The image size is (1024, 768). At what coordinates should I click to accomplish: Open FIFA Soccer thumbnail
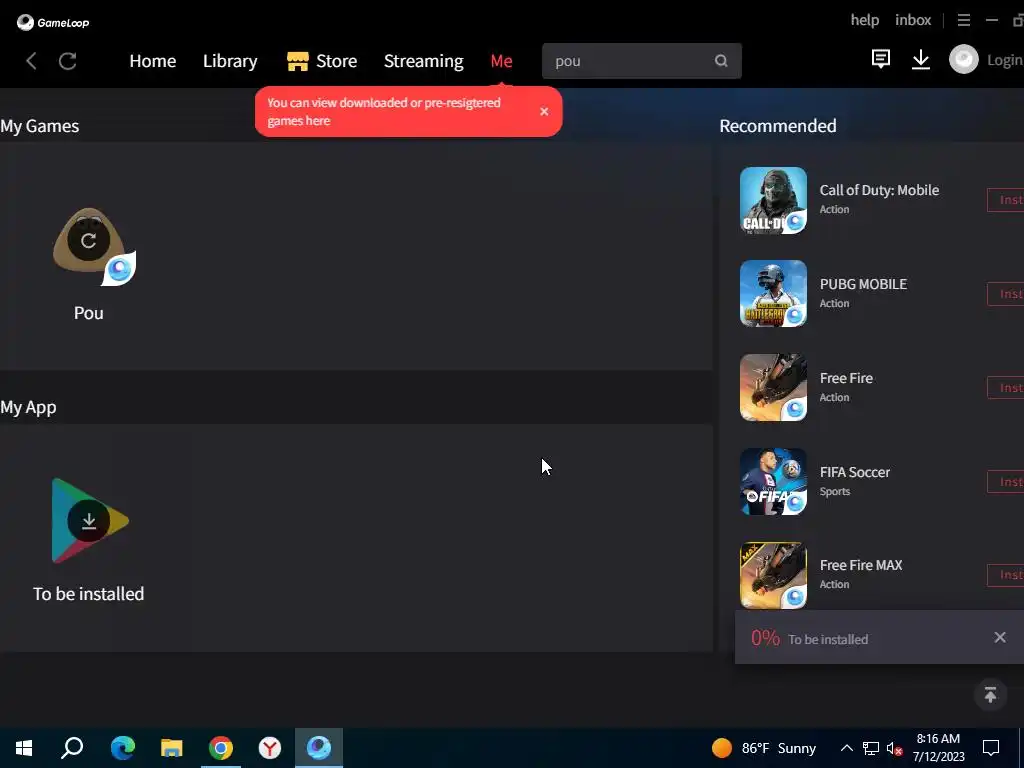773,481
